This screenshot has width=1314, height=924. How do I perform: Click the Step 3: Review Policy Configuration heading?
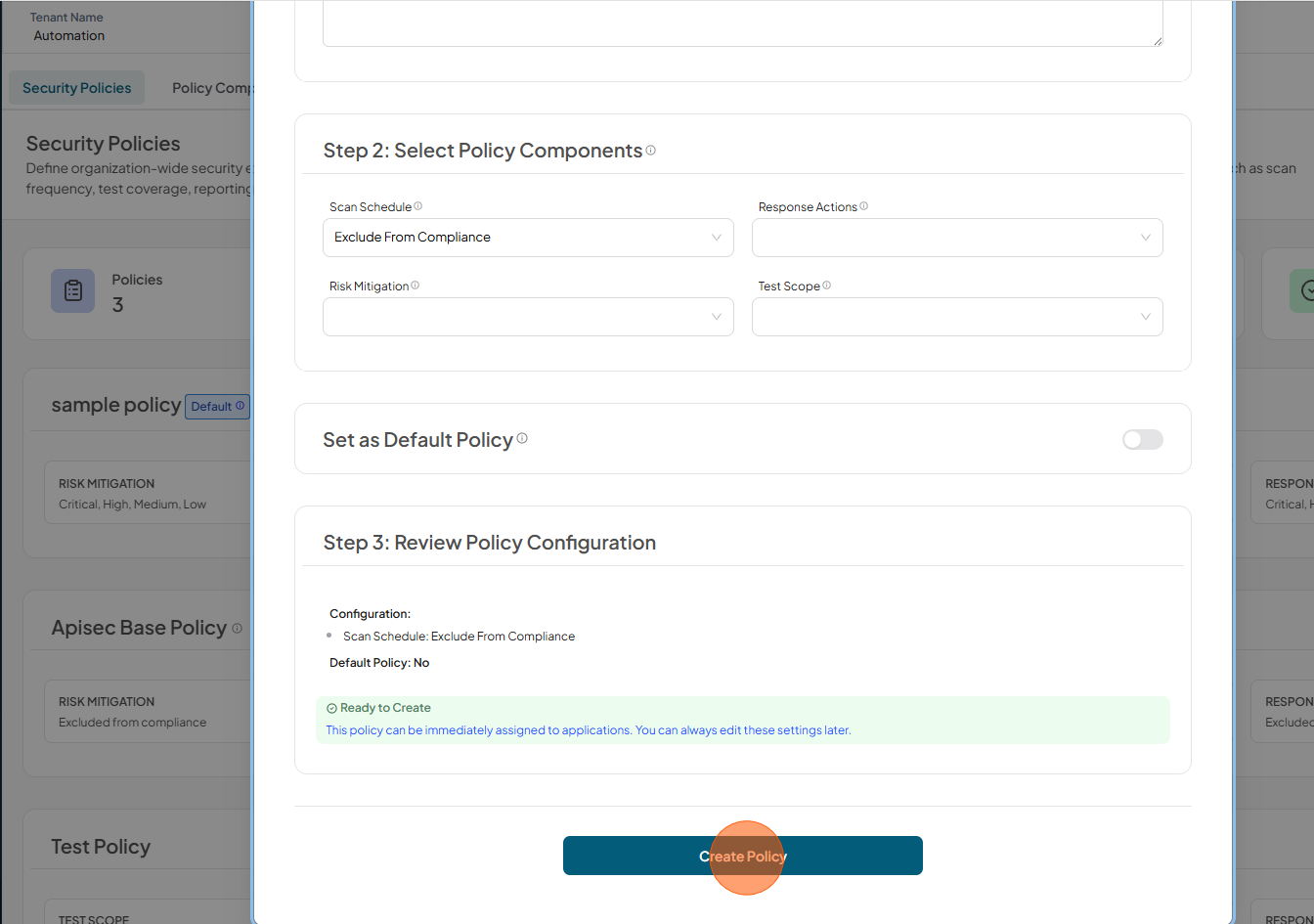(x=489, y=543)
